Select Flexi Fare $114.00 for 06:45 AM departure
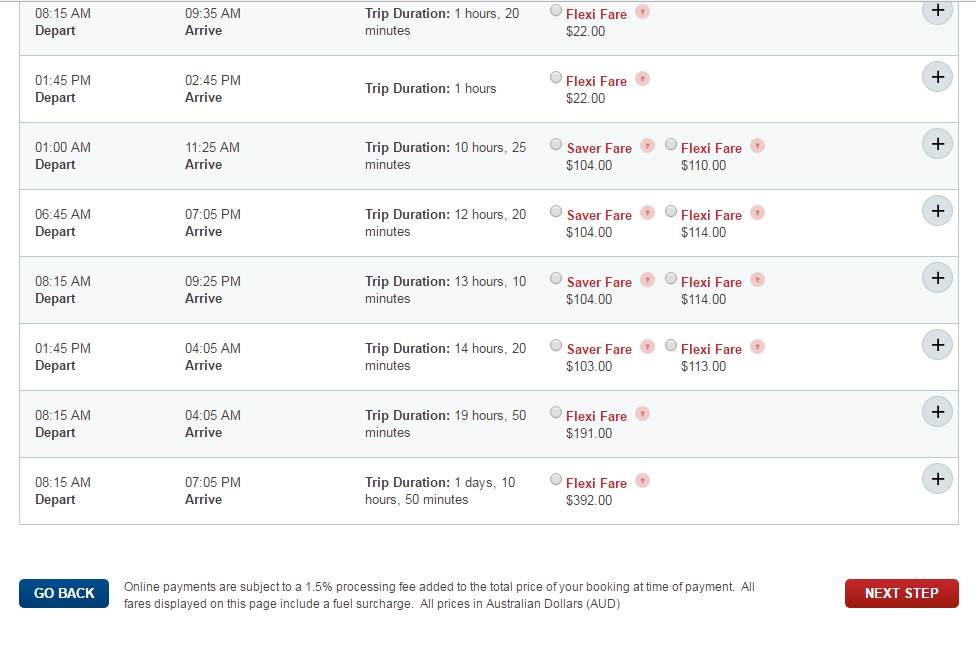Screen dimensions: 976x649 tap(670, 212)
